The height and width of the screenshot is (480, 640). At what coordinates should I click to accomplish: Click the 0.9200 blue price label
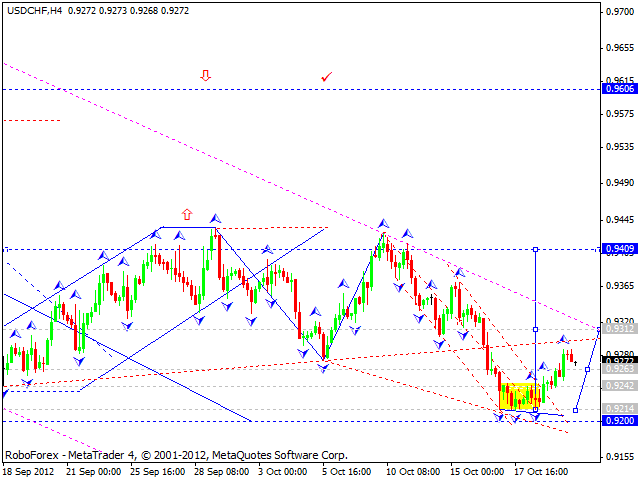click(x=619, y=421)
